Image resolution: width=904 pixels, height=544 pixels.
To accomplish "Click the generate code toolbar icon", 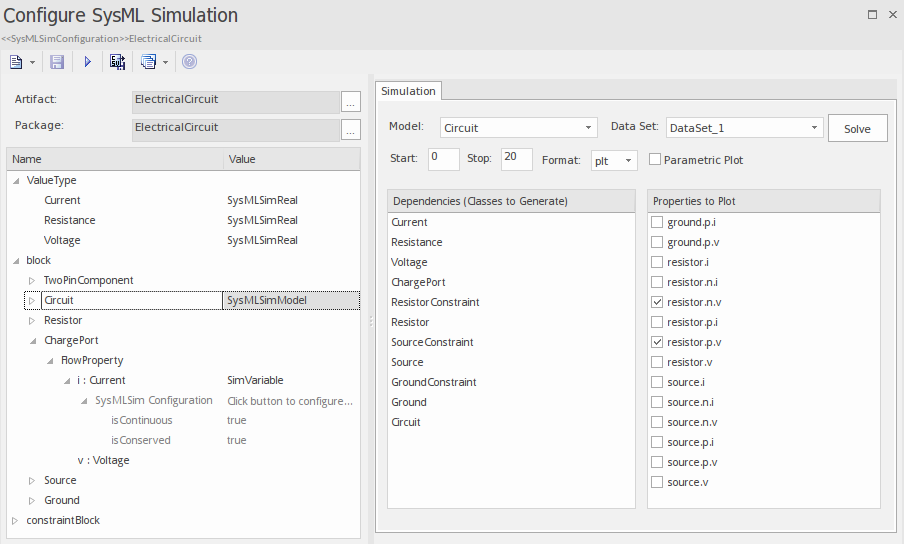I will [x=117, y=62].
